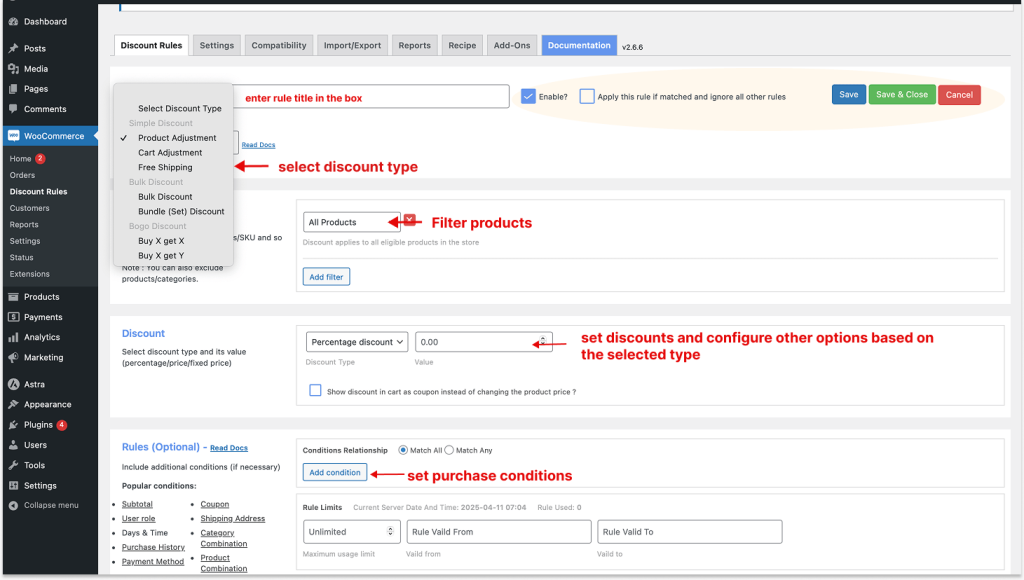
Task: Click the Rule Valid From field
Action: pyautogui.click(x=498, y=531)
